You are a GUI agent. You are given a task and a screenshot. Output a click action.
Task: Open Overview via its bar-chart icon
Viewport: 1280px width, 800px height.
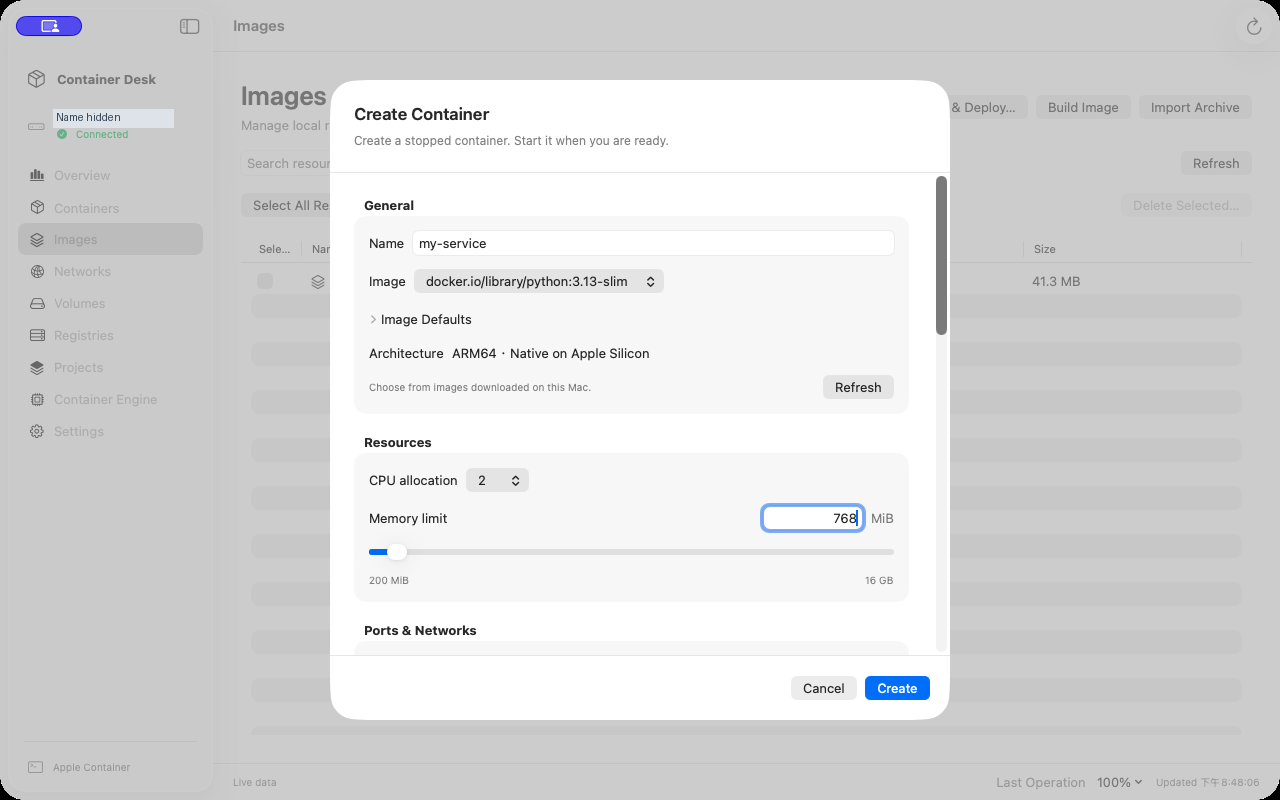pos(37,175)
